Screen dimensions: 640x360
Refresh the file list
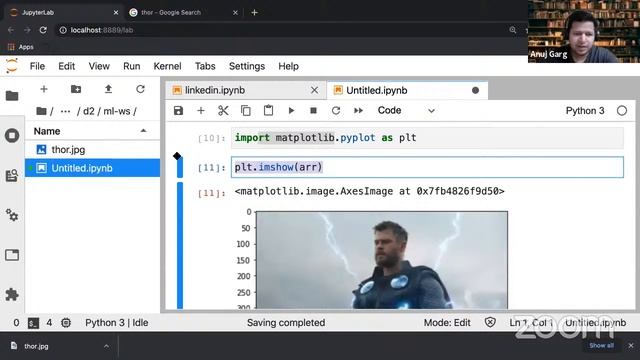(140, 89)
